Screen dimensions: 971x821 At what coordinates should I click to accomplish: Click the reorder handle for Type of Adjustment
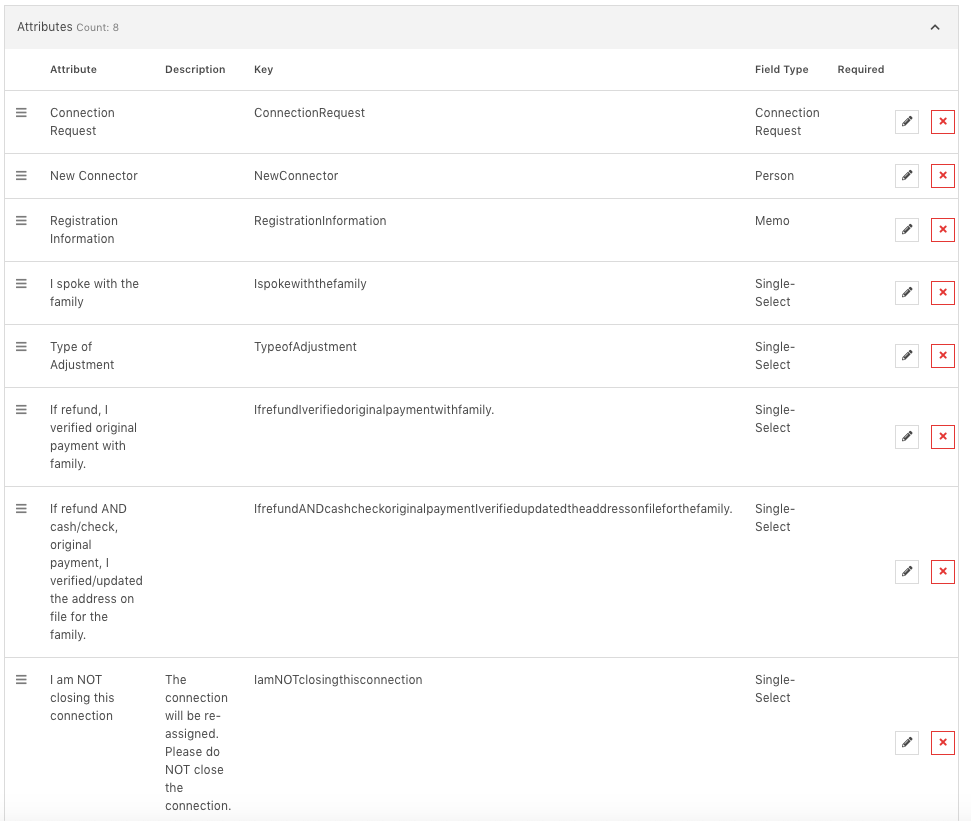pyautogui.click(x=21, y=347)
